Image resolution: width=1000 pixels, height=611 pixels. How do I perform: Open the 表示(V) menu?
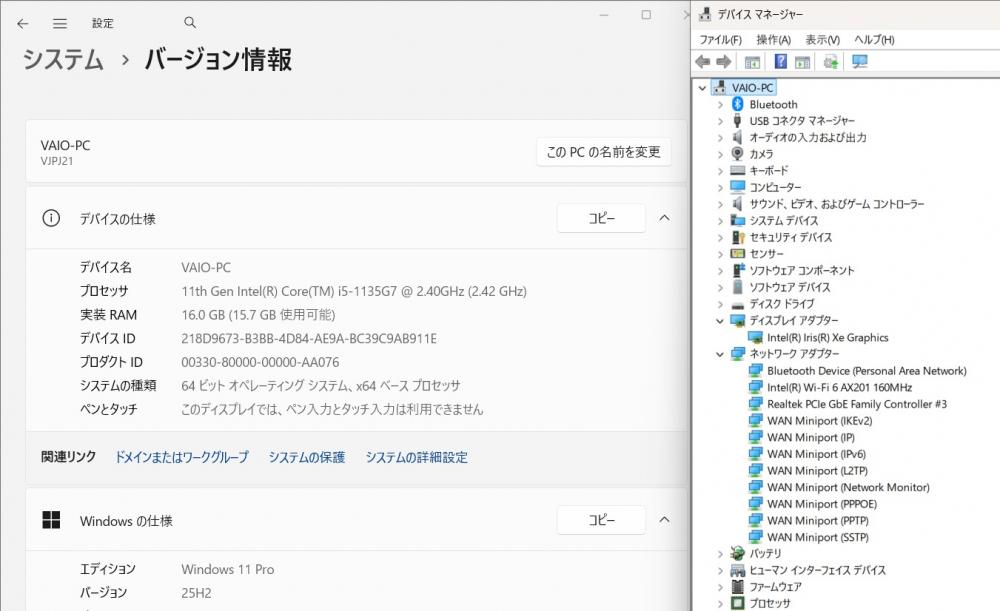coord(822,40)
